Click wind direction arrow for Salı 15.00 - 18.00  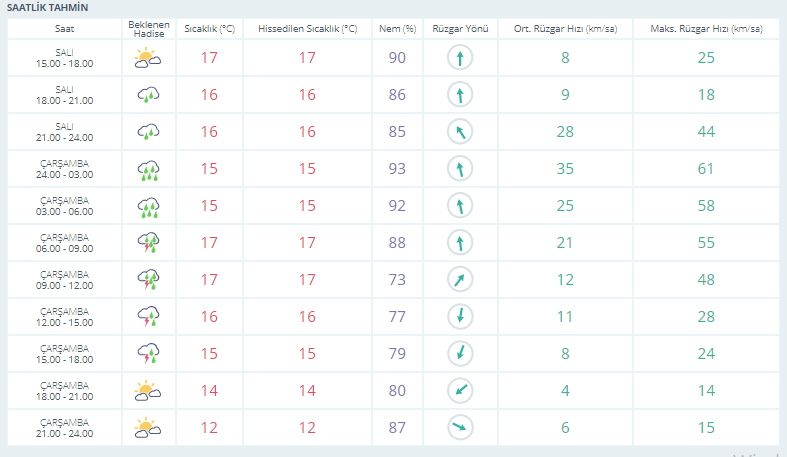coord(460,58)
